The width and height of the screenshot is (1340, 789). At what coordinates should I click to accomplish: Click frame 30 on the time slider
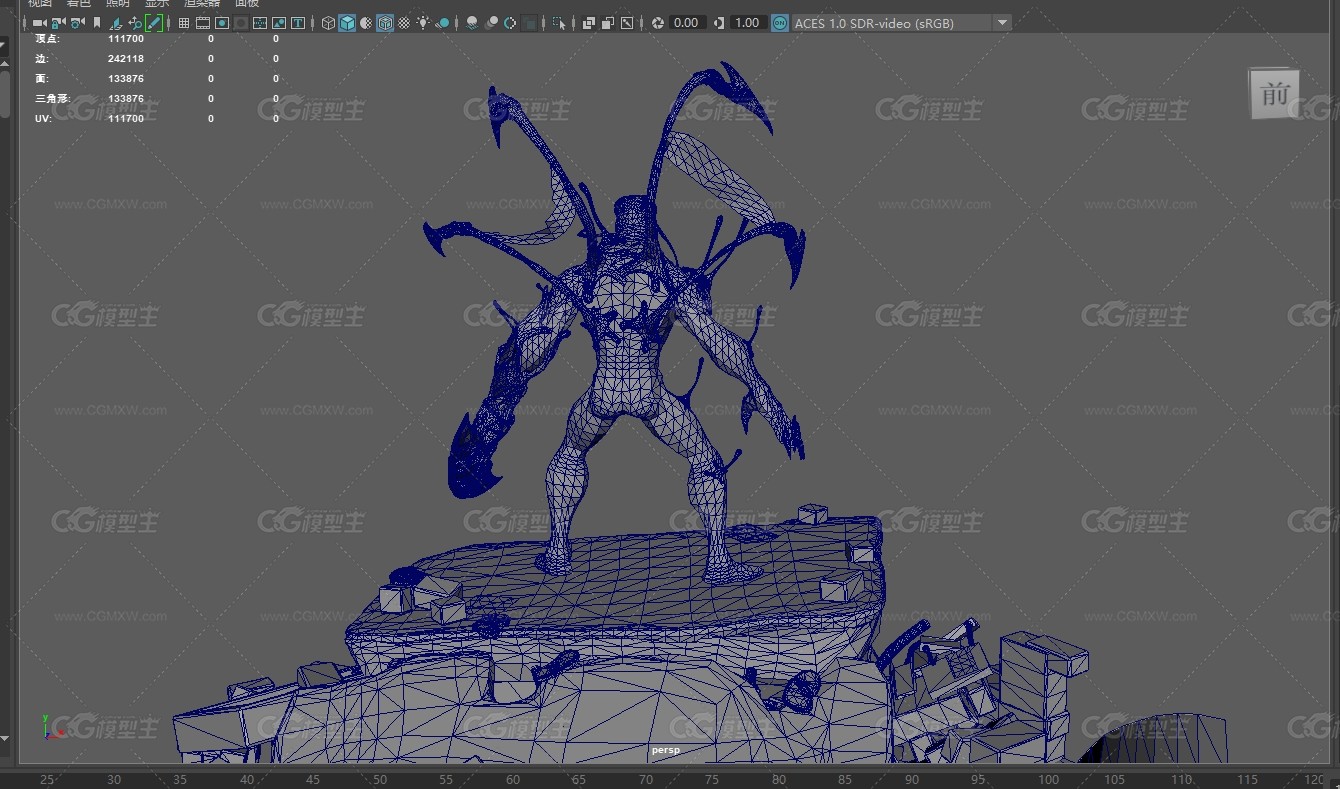pyautogui.click(x=113, y=779)
